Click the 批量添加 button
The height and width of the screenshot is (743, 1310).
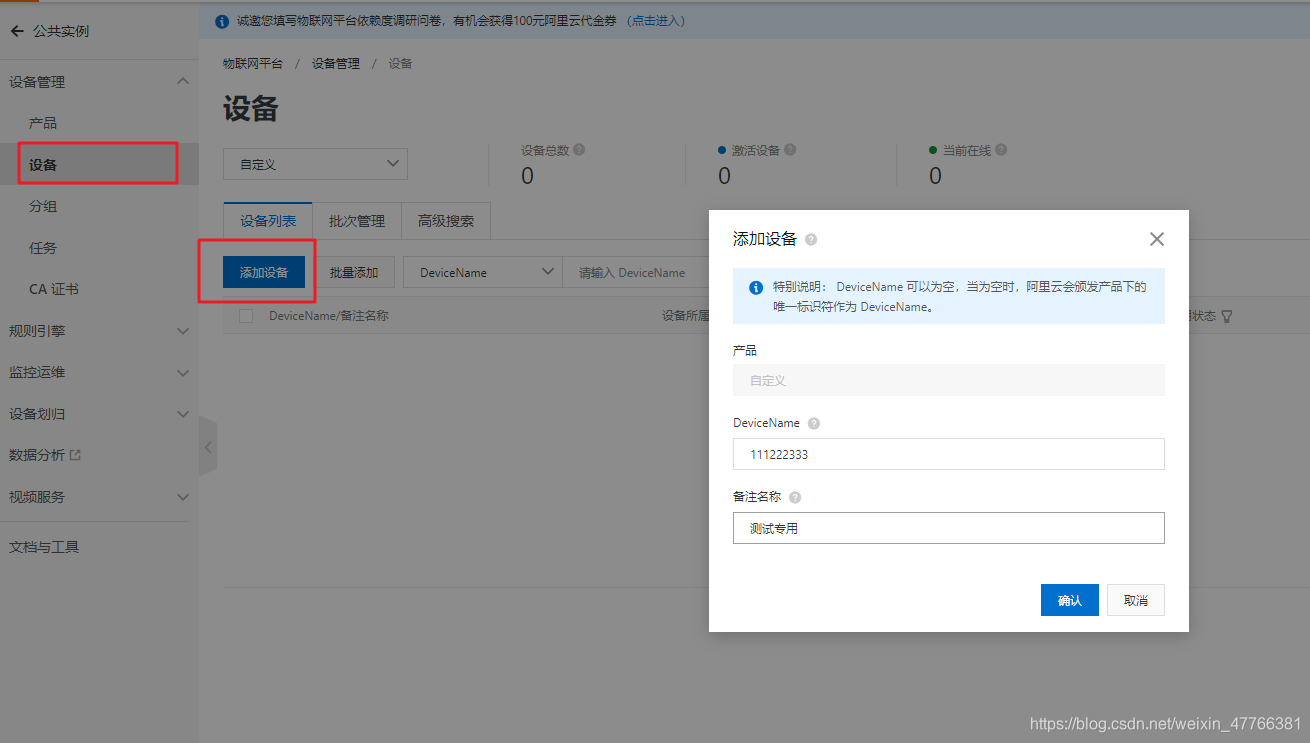354,272
